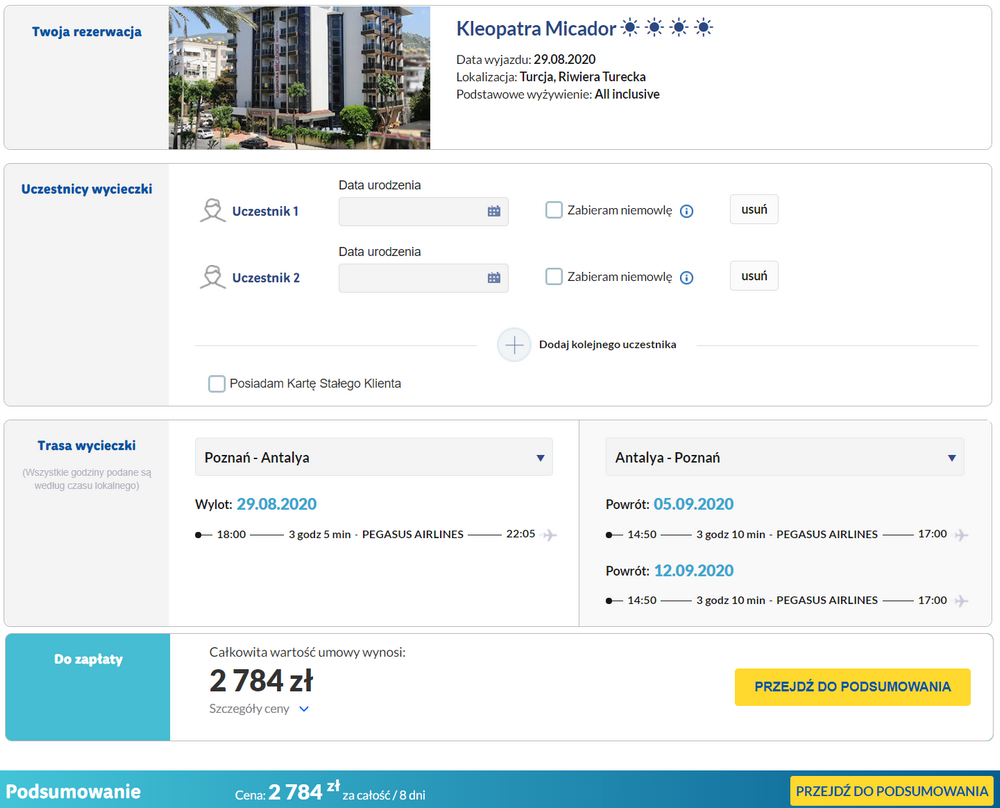The width and height of the screenshot is (1000, 808).
Task: Open calendar icon for Uczestnik 1 birth date
Action: [494, 211]
